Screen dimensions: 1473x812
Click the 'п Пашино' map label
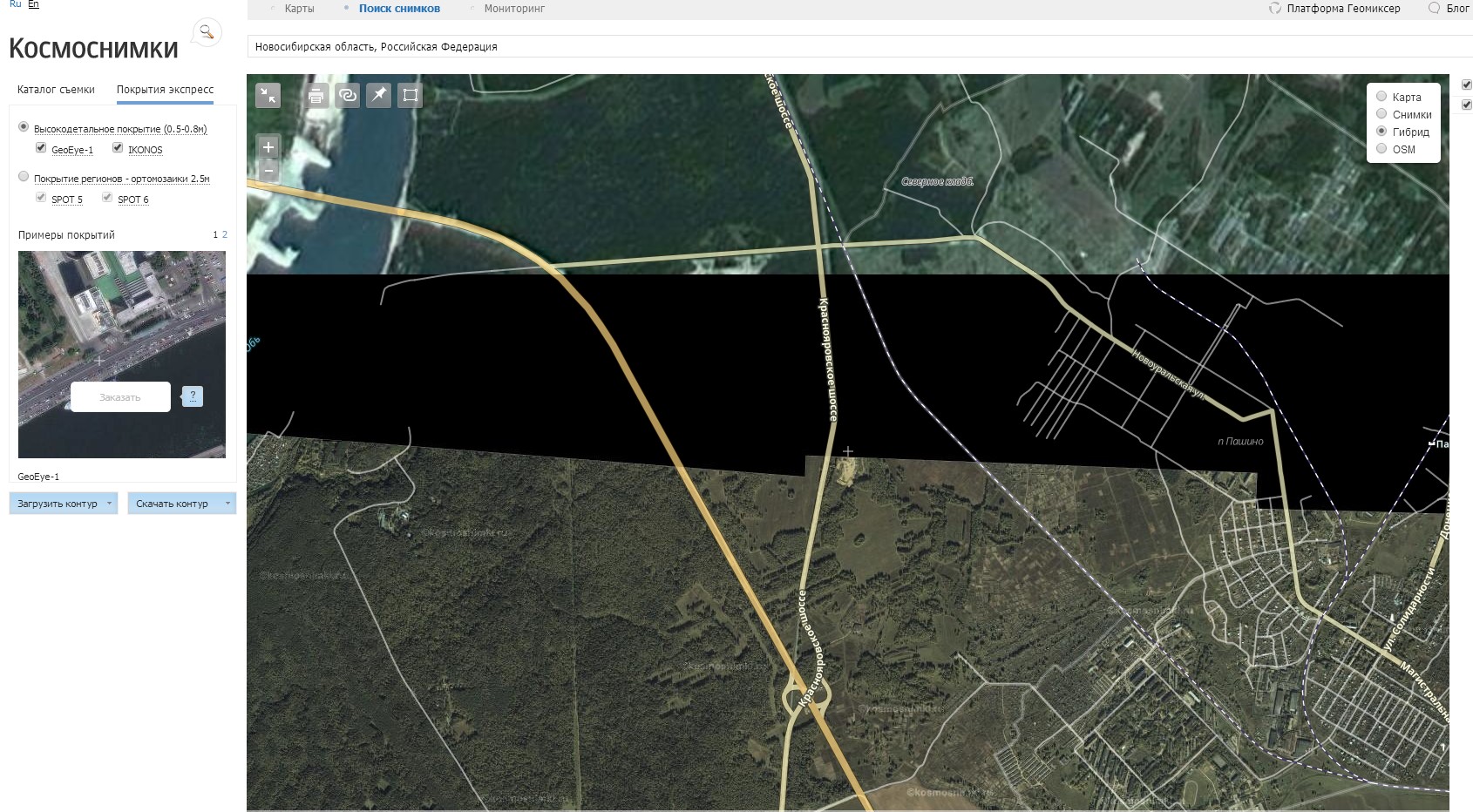[1240, 442]
